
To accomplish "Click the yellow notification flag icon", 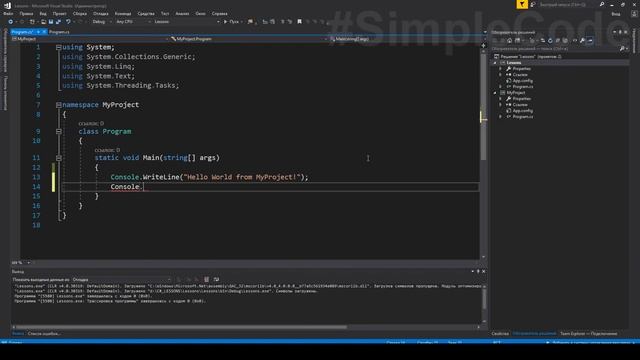I will click(x=522, y=4).
